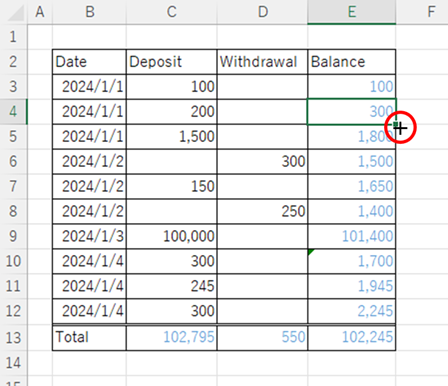Select row 13 header
Screen dimensions: 448x386
pos(13,337)
